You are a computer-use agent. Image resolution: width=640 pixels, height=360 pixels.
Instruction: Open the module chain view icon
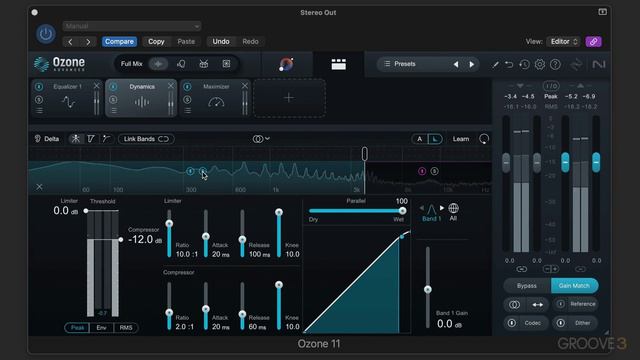(338, 64)
